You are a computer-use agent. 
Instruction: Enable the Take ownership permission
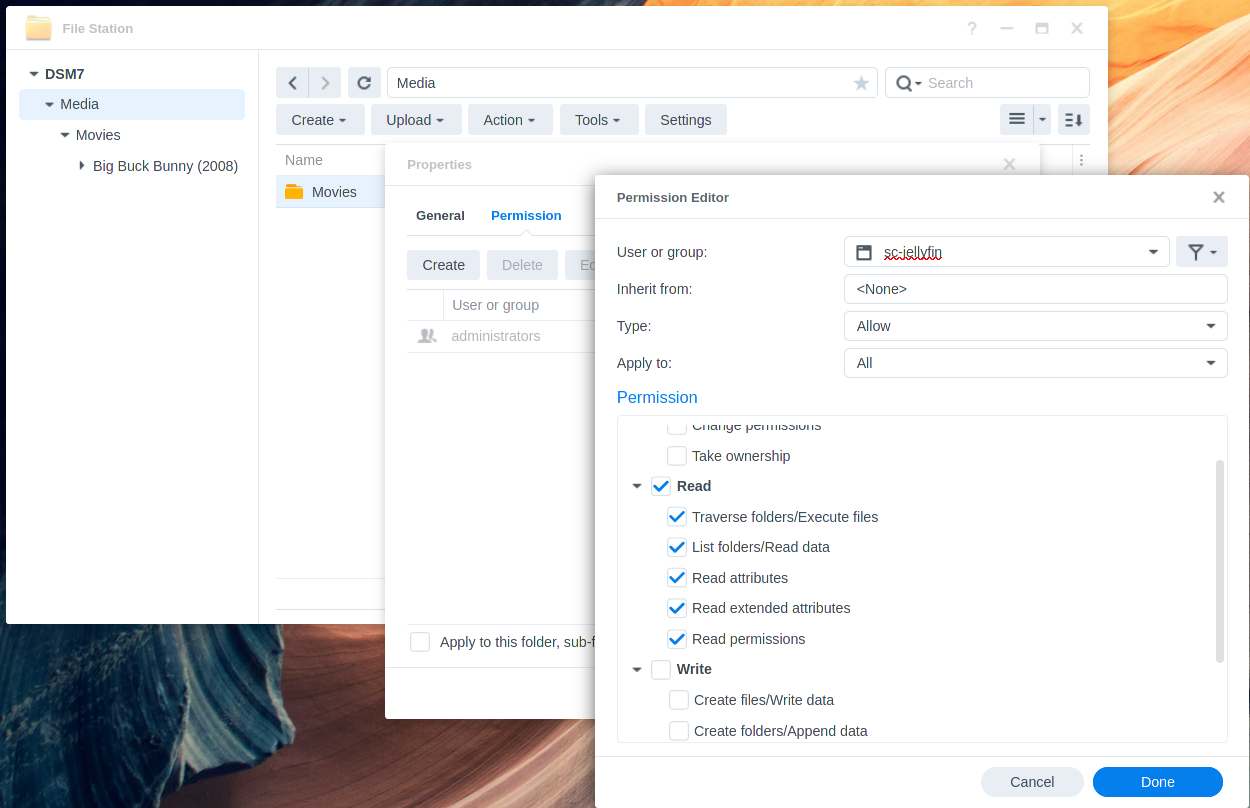tap(677, 455)
